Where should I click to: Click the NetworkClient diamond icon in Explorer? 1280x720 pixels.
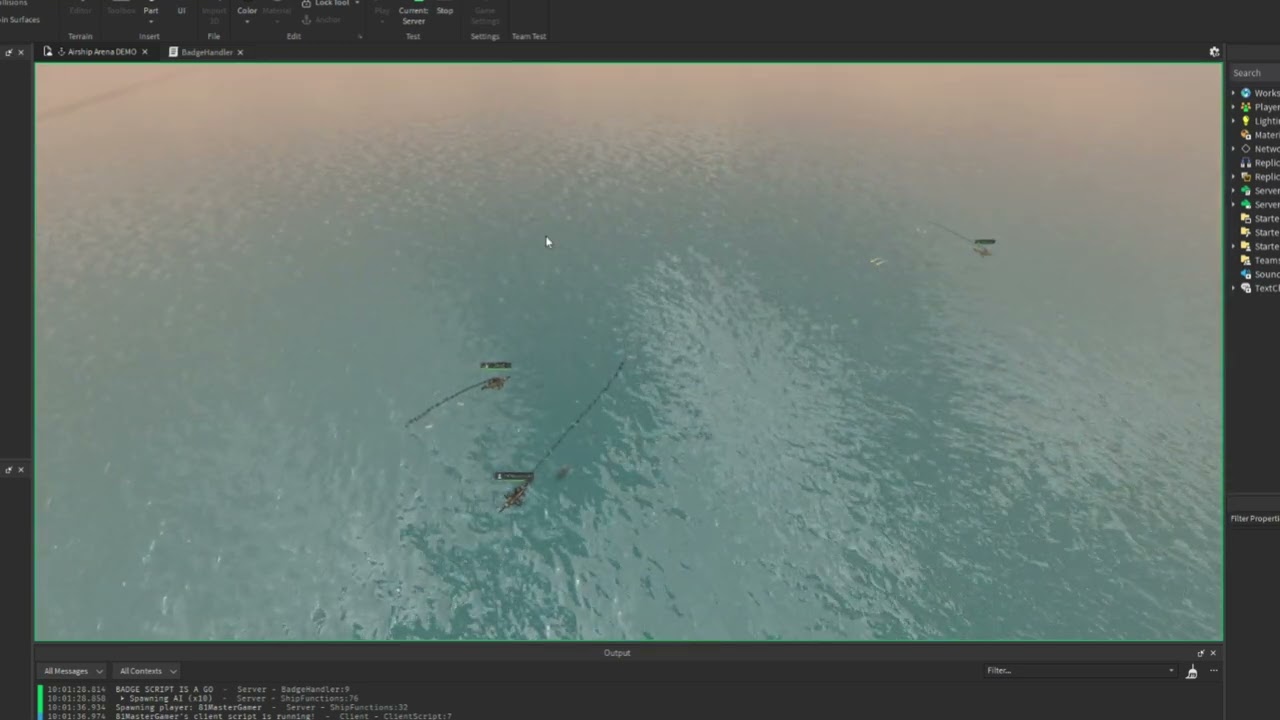1245,149
